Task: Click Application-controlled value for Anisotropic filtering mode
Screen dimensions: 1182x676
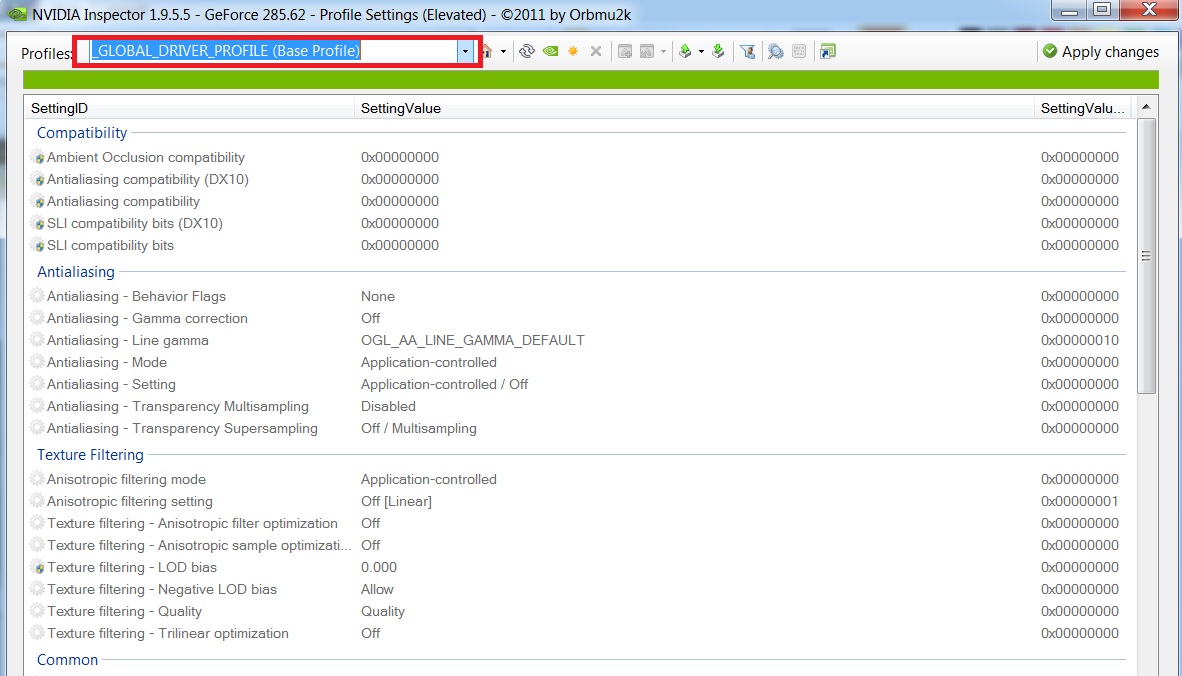Action: coord(428,479)
